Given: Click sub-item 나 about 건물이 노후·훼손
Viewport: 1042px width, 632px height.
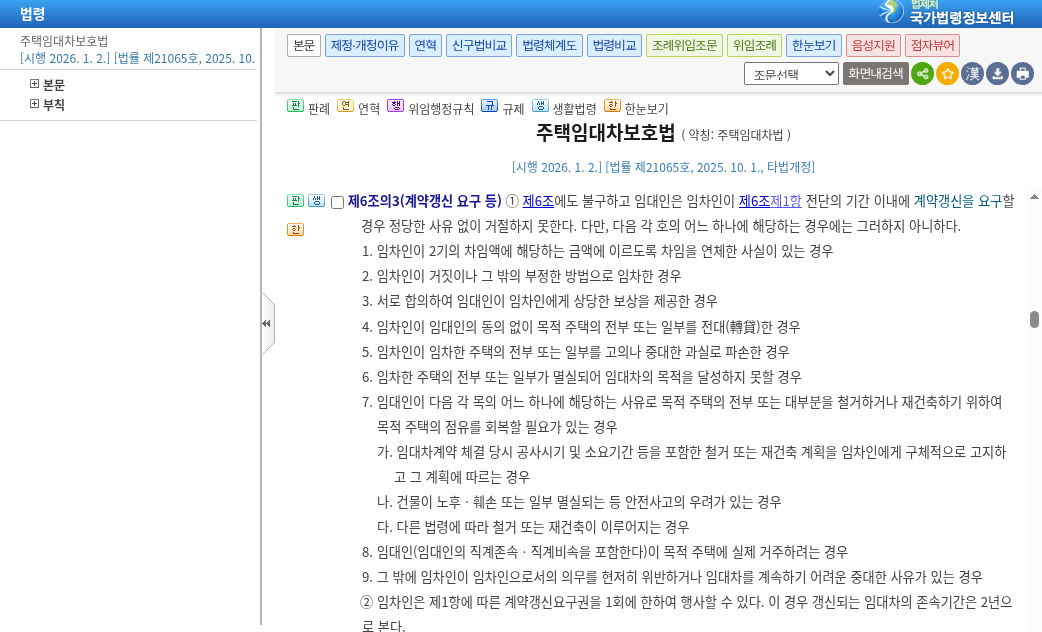Looking at the screenshot, I should click(579, 502).
